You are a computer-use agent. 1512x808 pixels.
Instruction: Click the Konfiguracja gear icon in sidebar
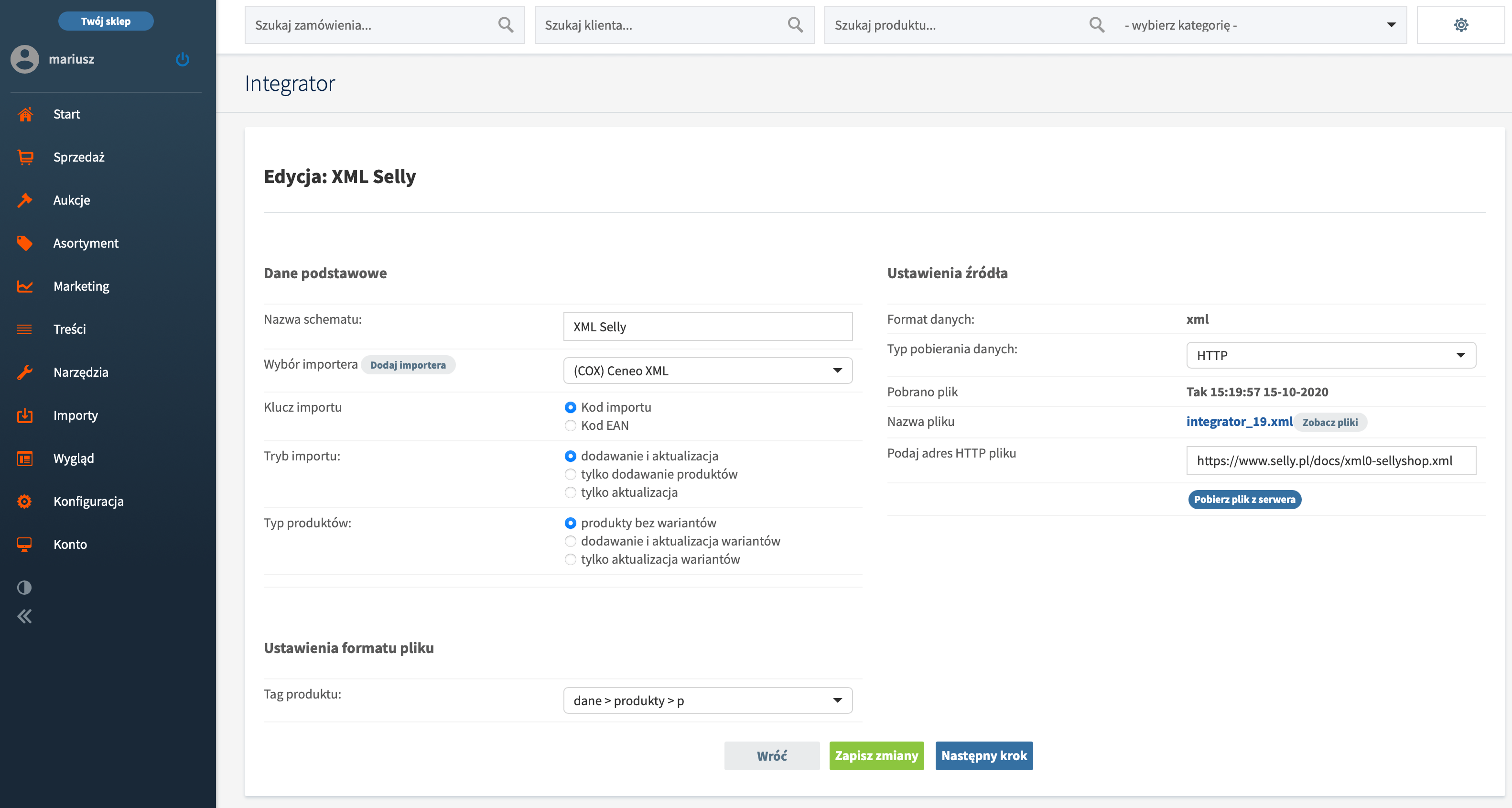(x=25, y=502)
